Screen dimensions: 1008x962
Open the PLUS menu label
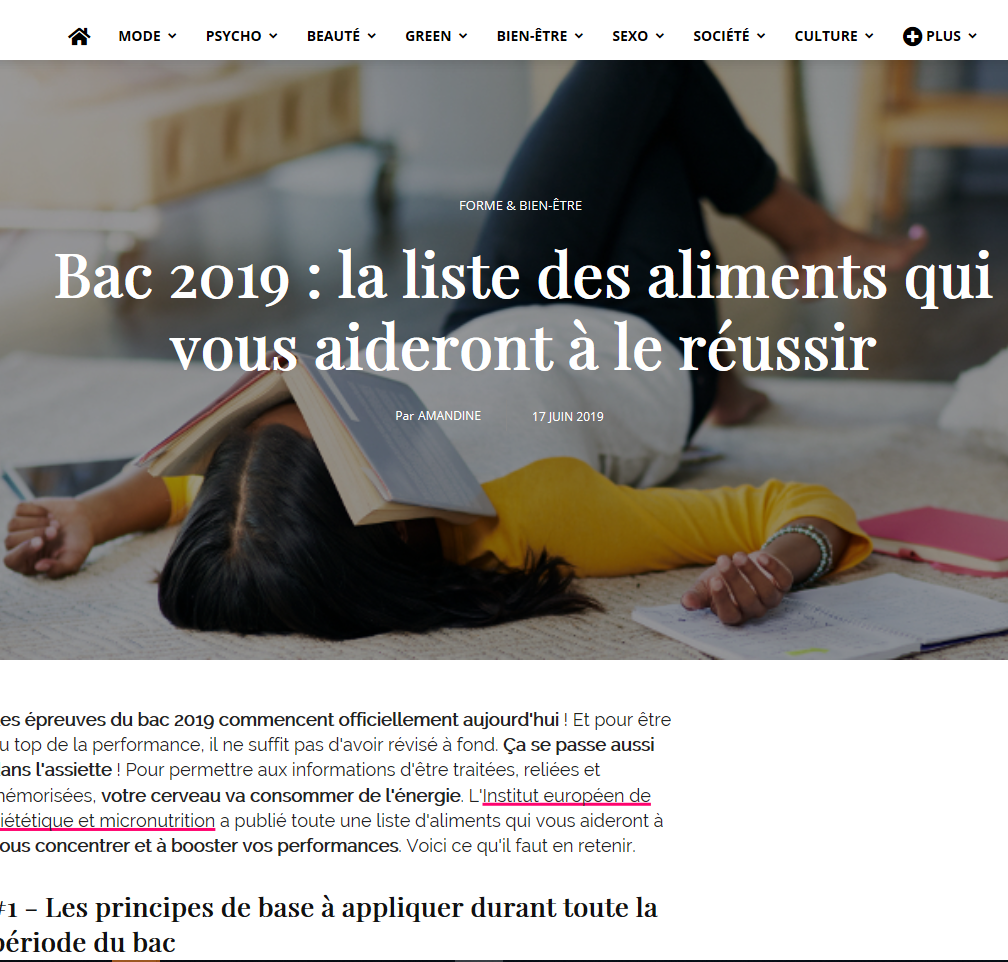click(x=944, y=36)
